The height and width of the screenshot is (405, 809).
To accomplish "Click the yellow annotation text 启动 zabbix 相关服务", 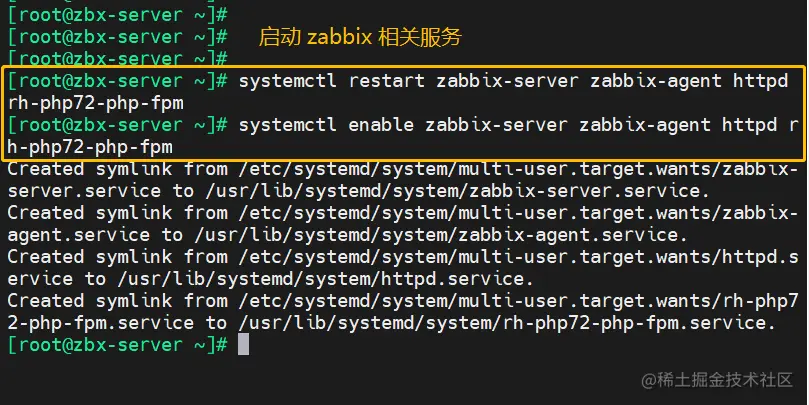I will point(360,38).
